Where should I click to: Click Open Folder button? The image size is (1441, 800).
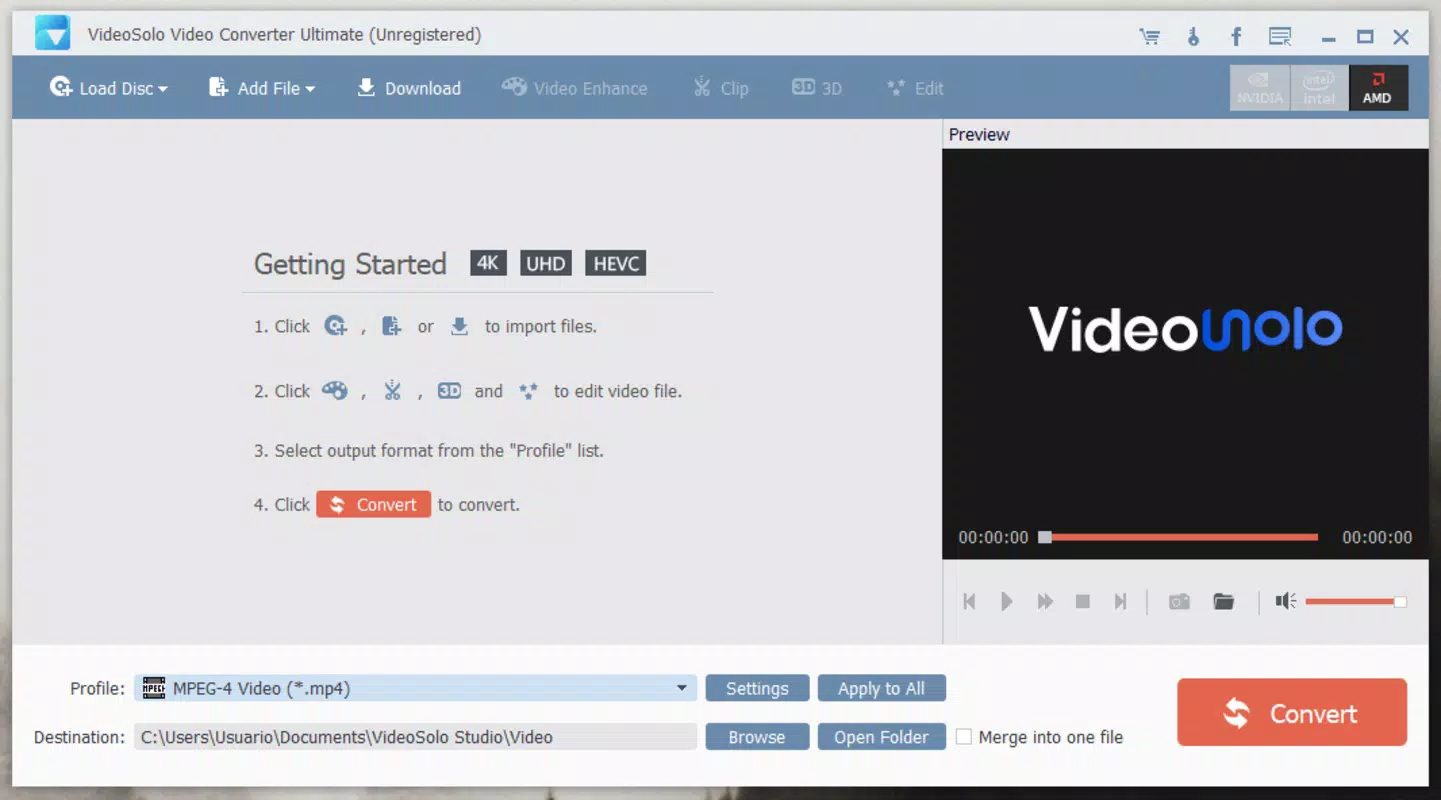click(x=881, y=737)
